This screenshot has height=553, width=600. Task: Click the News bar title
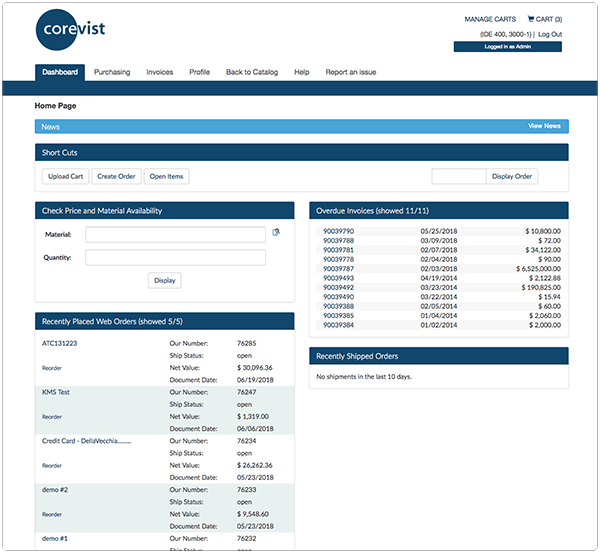coord(51,127)
